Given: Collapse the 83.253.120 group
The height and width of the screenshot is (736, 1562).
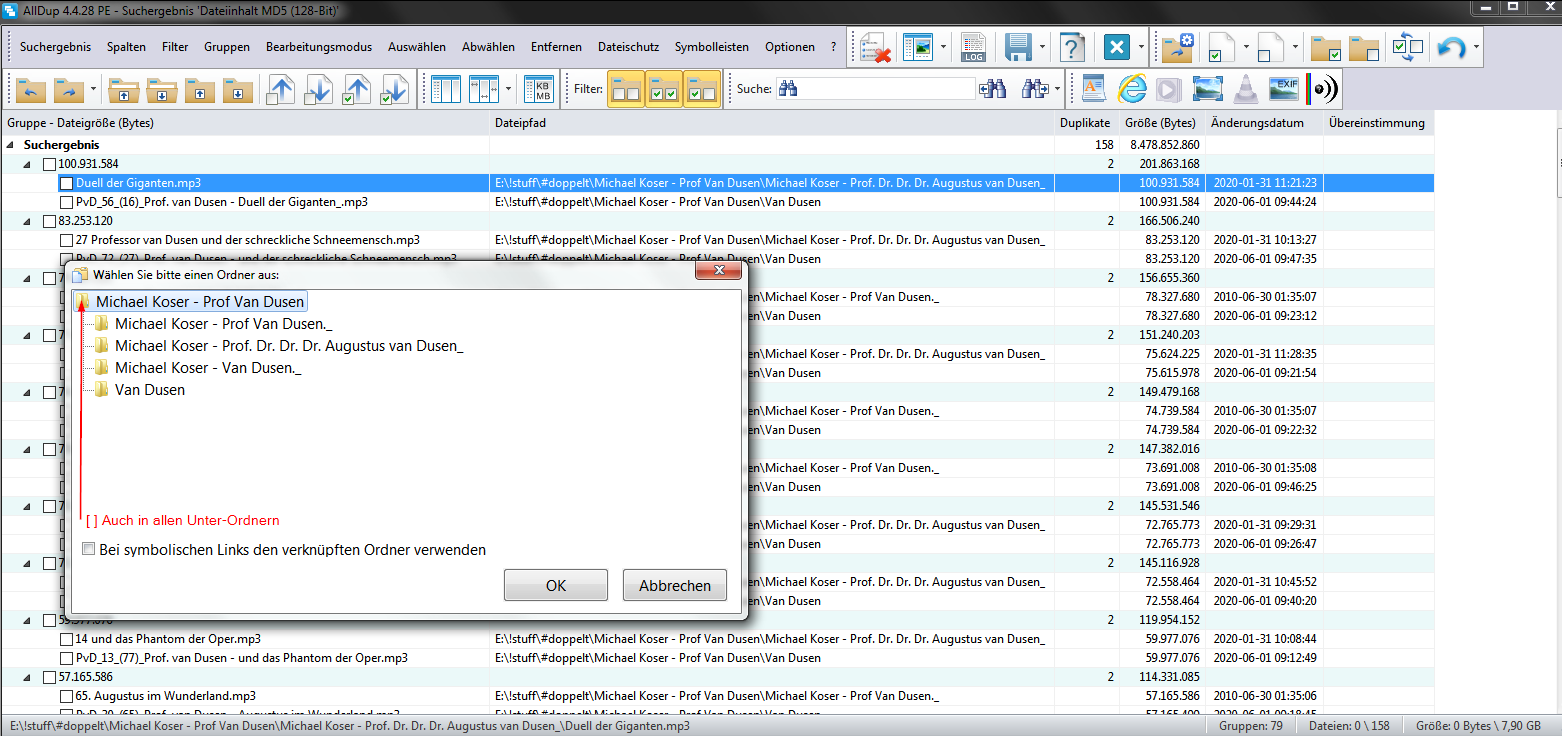Looking at the screenshot, I should tap(27, 221).
